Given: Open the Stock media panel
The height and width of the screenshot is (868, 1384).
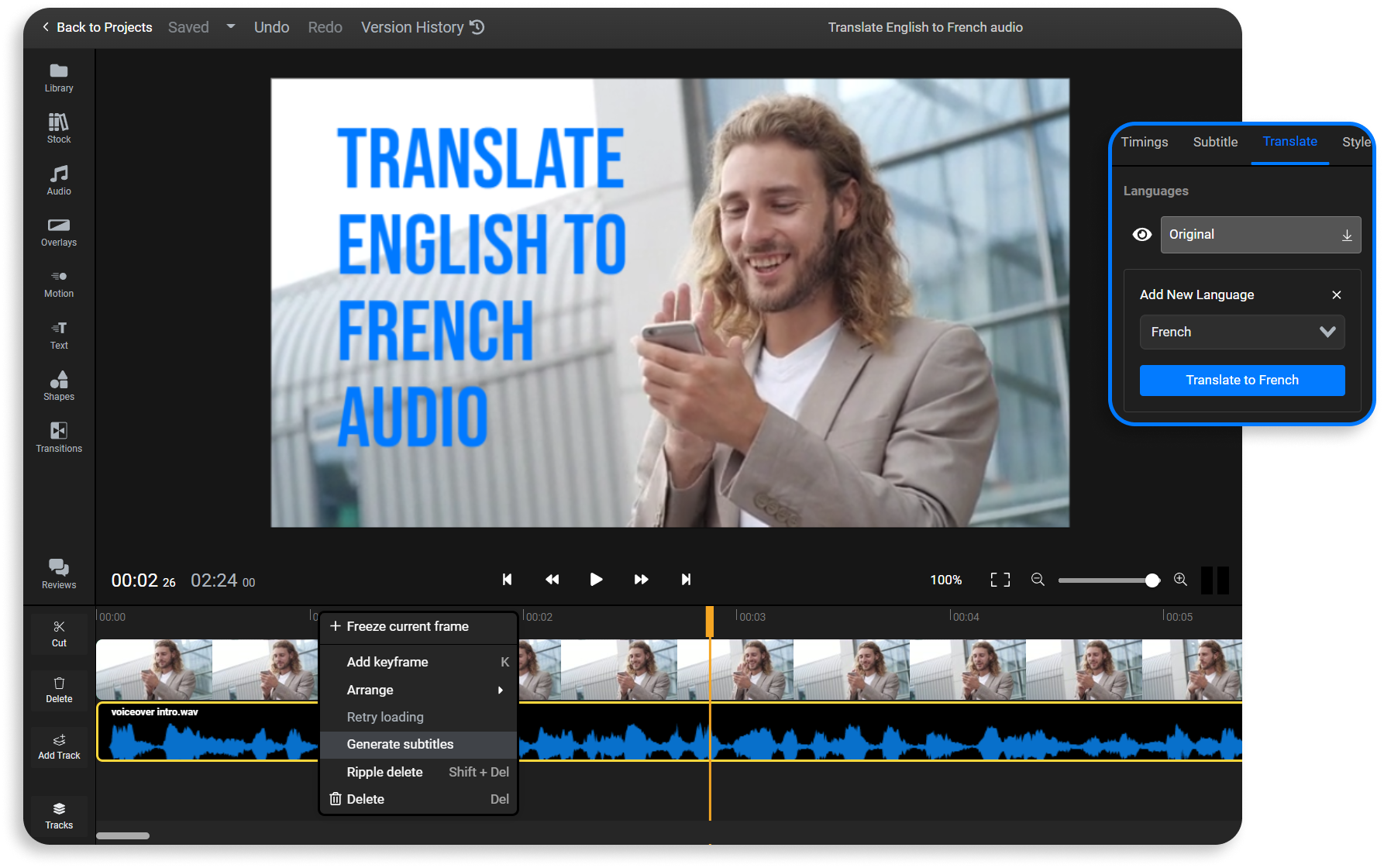Looking at the screenshot, I should tap(59, 129).
